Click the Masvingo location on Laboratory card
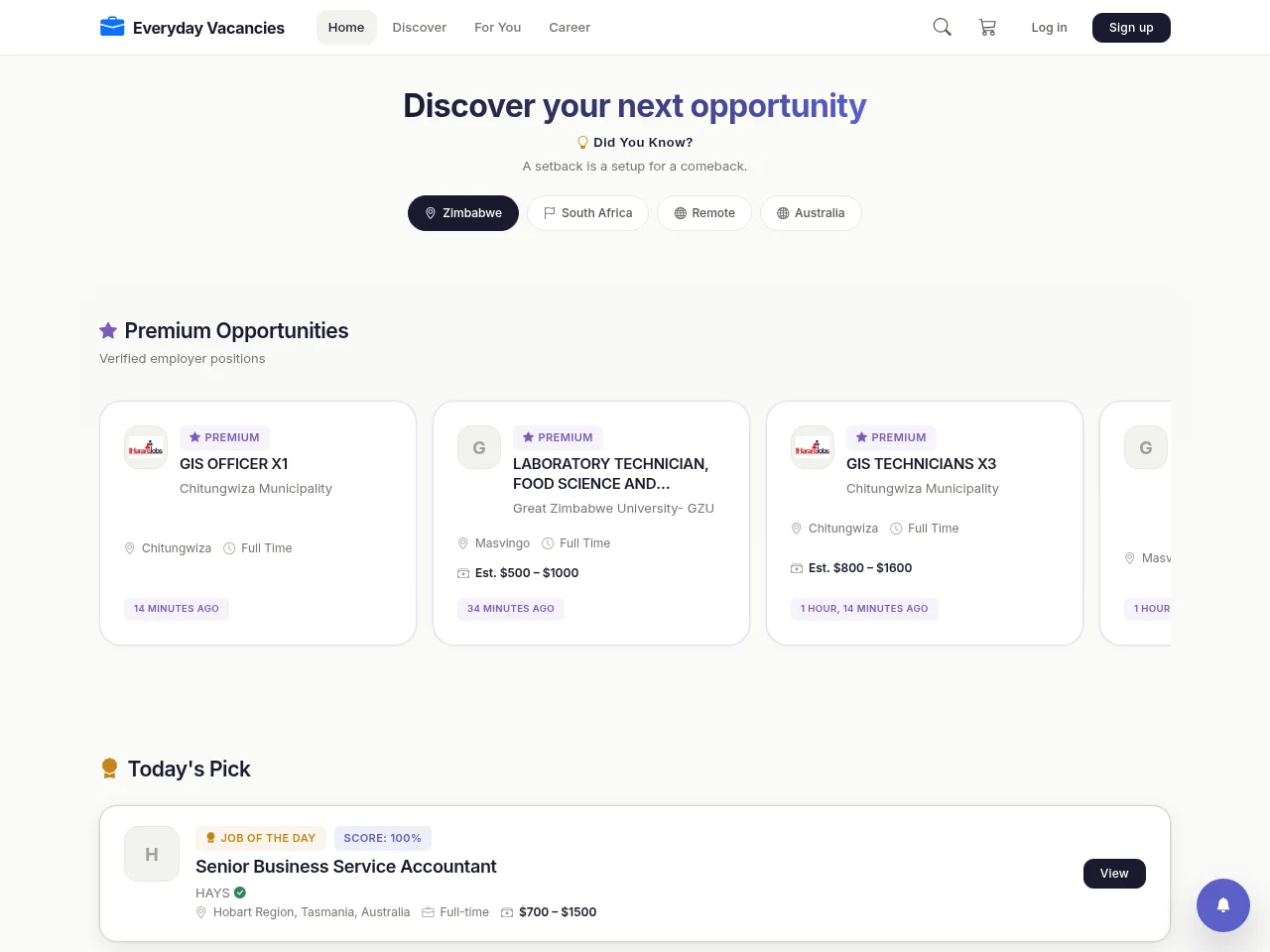 click(502, 543)
